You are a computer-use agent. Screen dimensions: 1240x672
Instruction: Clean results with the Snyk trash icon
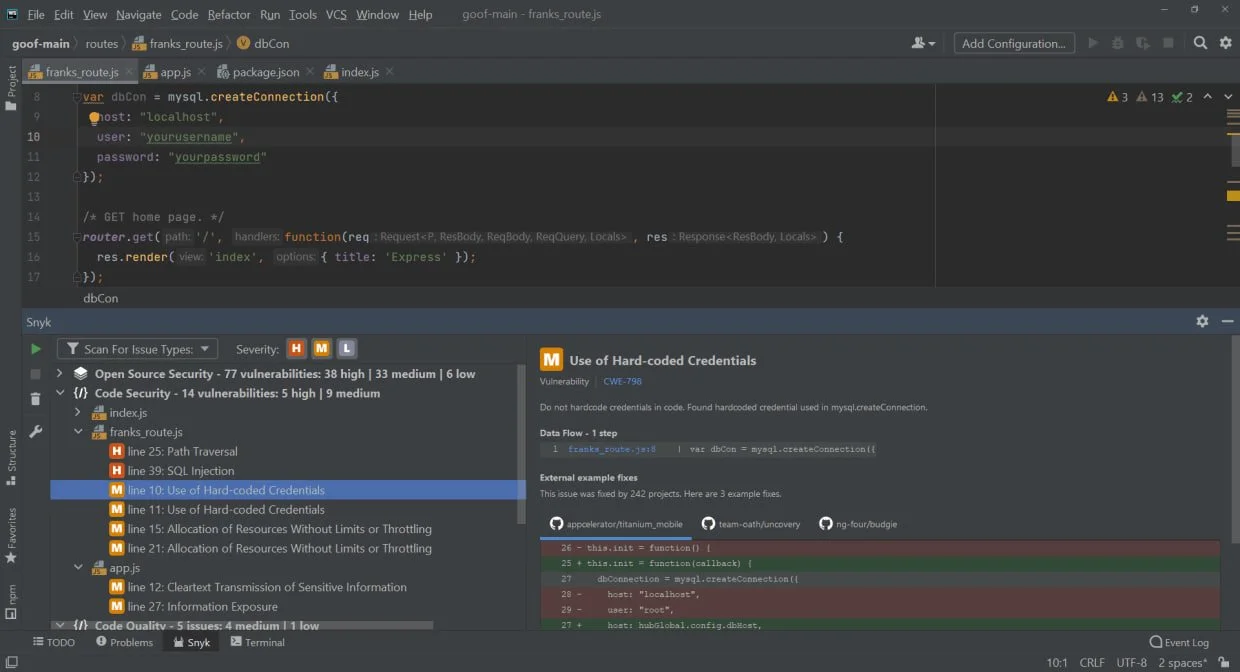36,399
